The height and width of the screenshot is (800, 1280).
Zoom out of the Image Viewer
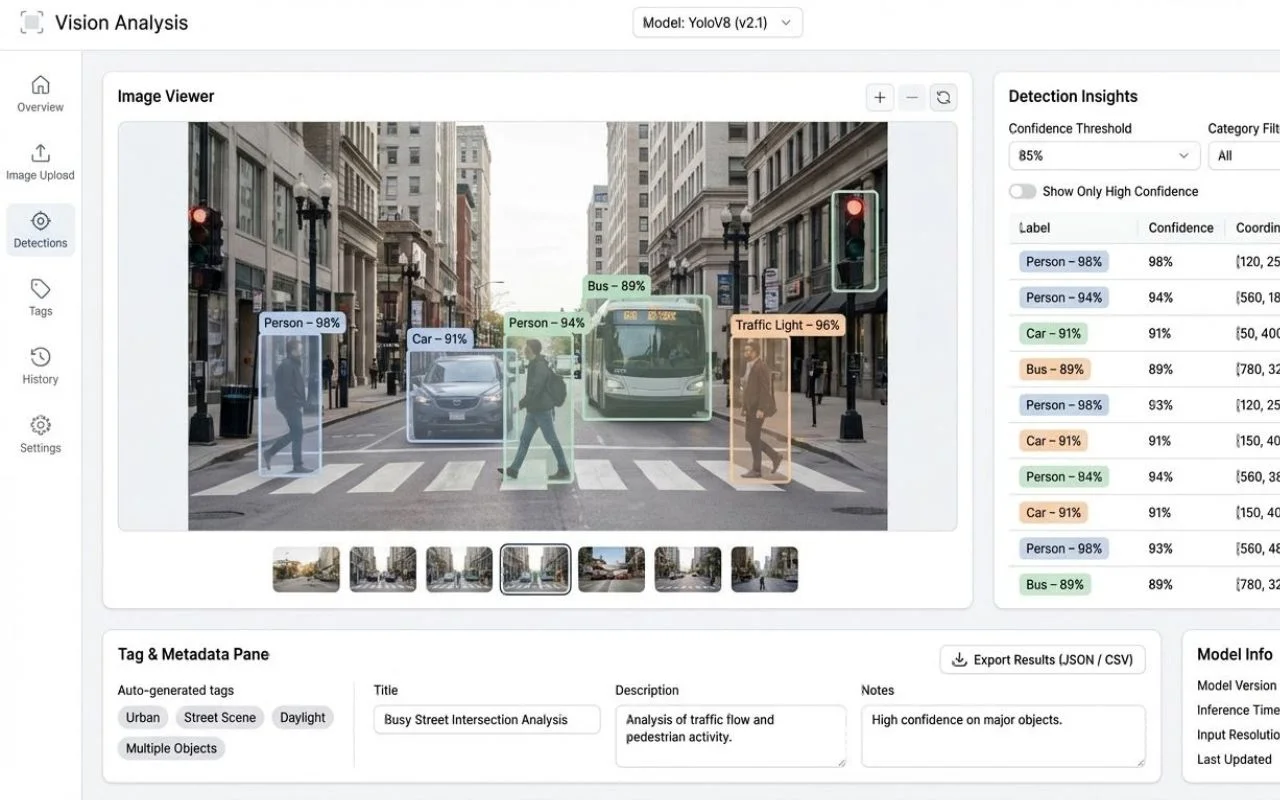click(x=911, y=97)
